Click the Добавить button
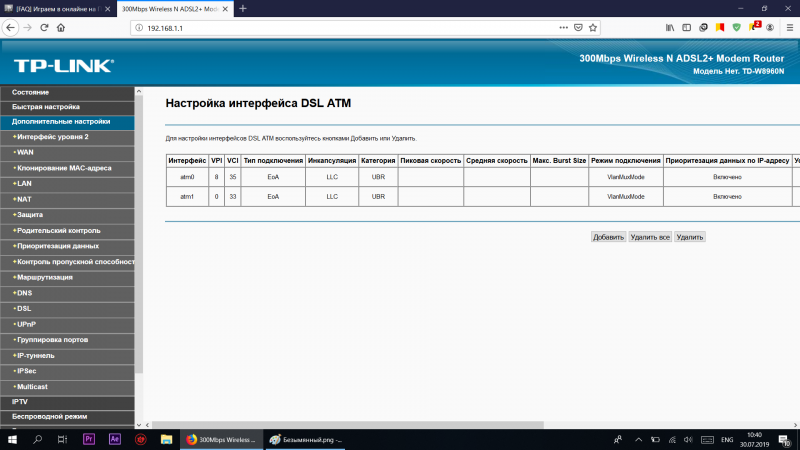The height and width of the screenshot is (450, 800). 608,237
